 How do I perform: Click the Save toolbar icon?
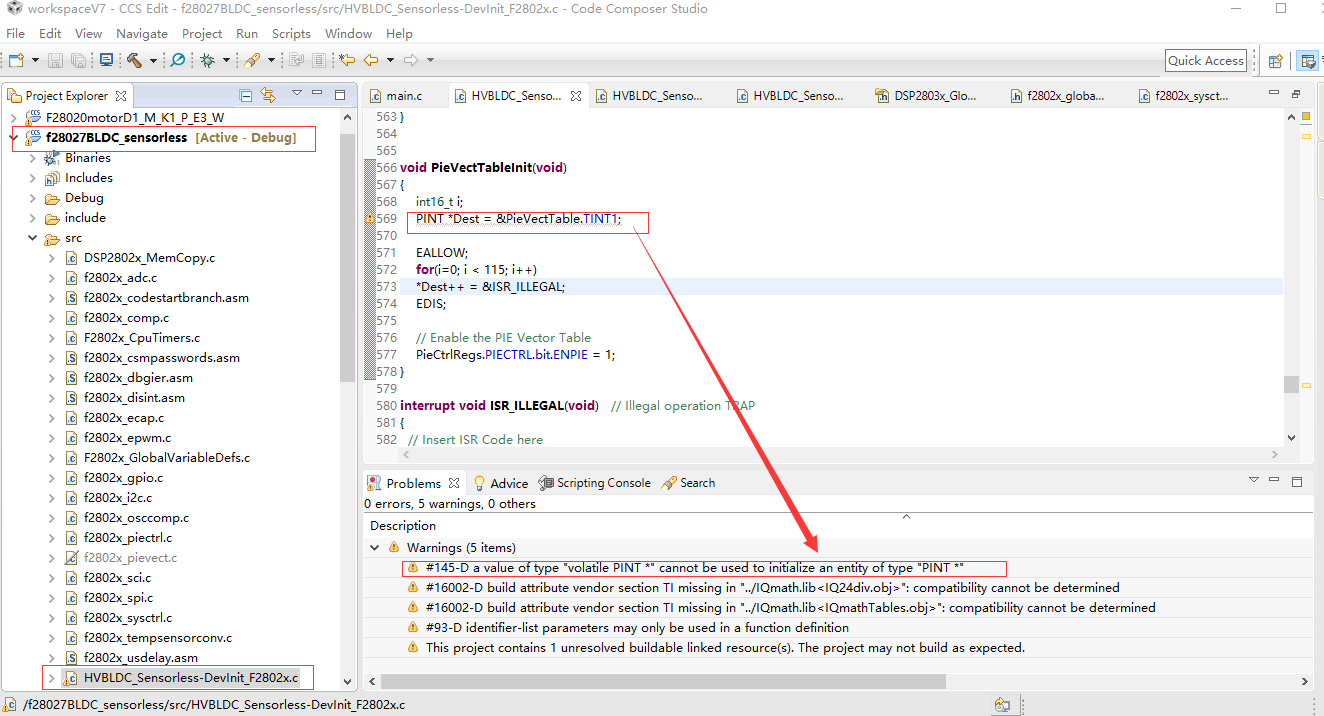pos(56,60)
